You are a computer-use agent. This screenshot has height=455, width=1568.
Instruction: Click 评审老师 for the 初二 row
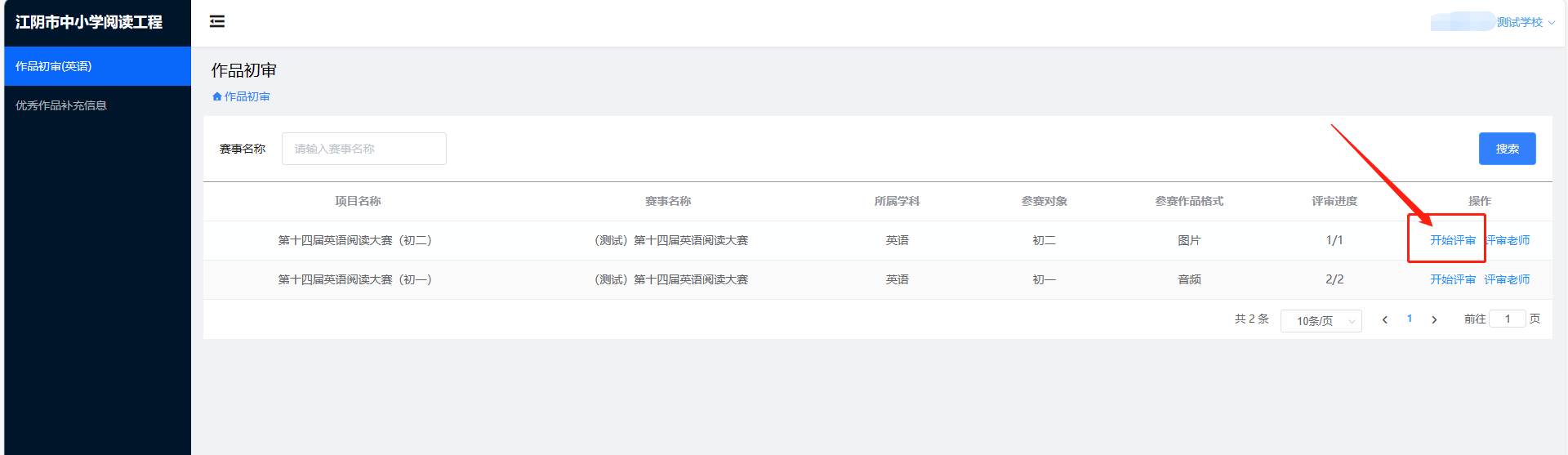pos(1508,240)
